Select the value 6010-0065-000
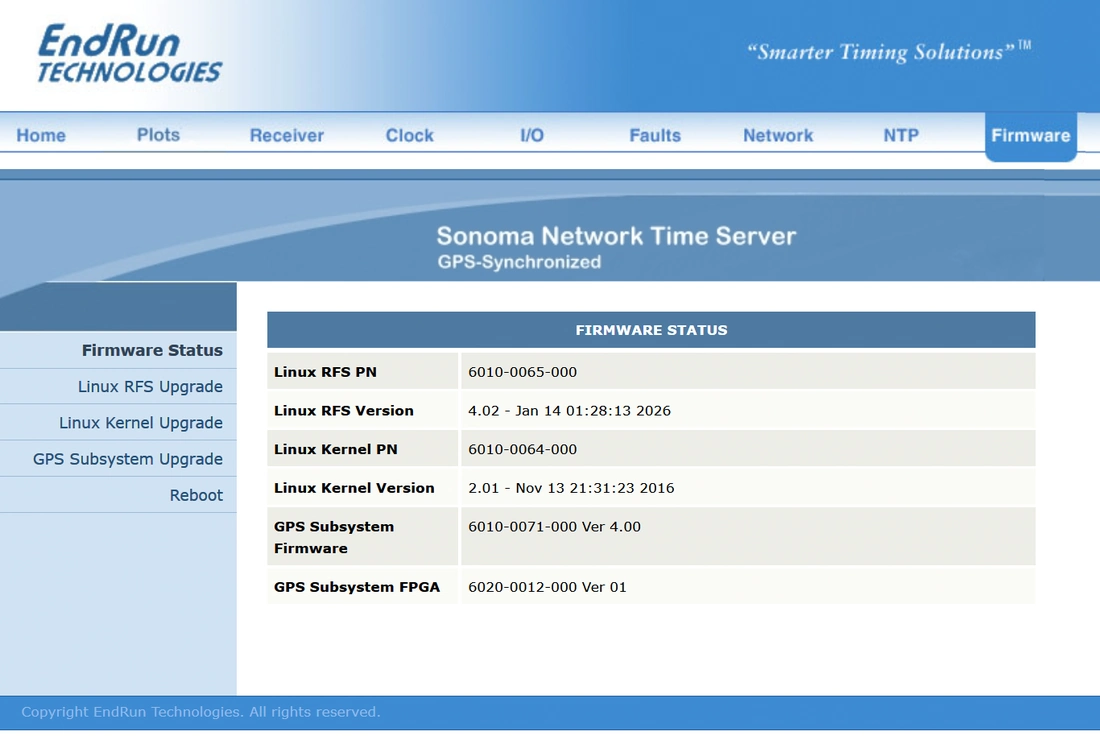The height and width of the screenshot is (744, 1100). pos(523,372)
